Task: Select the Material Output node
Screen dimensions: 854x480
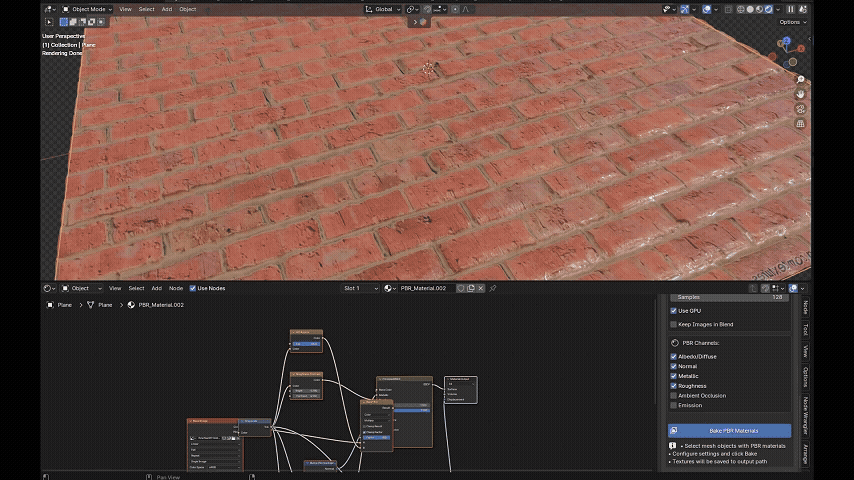Action: pyautogui.click(x=461, y=390)
